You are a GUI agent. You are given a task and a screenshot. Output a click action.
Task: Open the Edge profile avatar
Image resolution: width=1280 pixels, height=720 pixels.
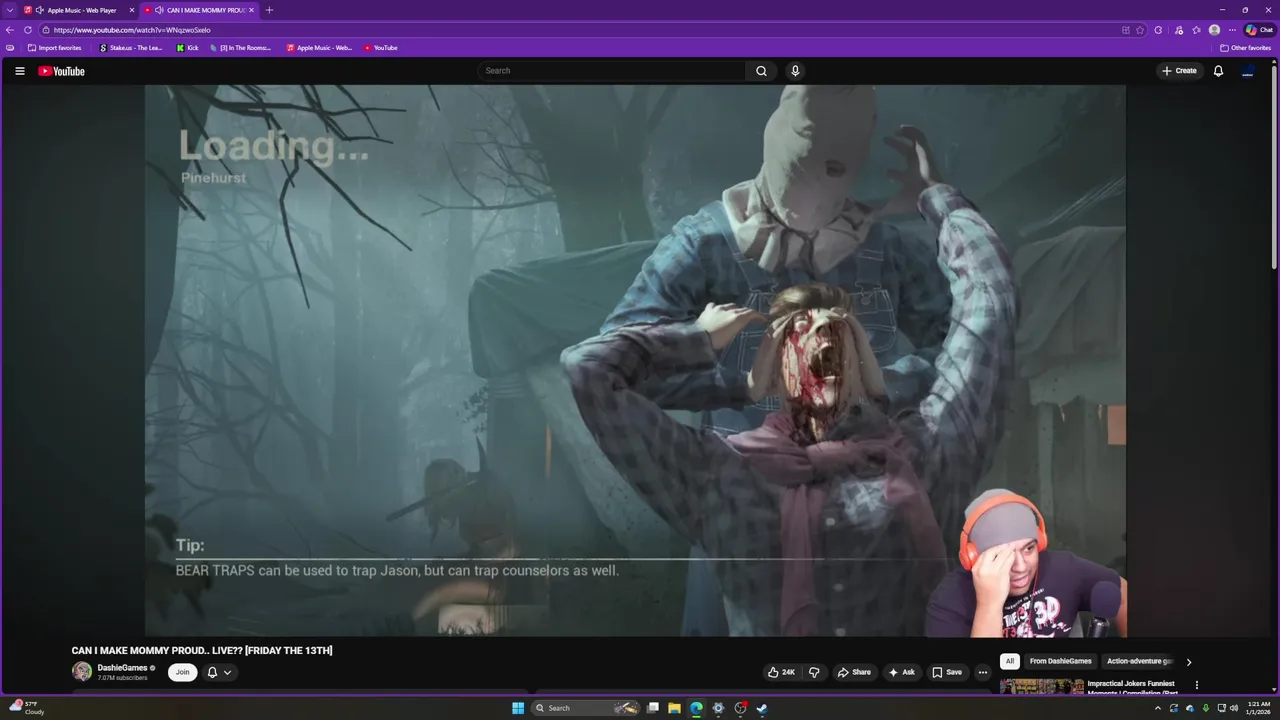click(1214, 30)
